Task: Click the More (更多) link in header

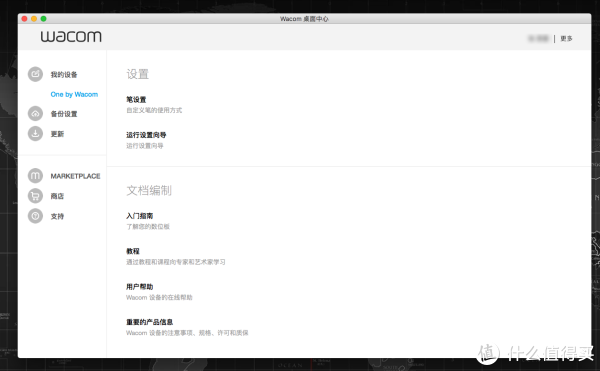Action: tap(566, 38)
